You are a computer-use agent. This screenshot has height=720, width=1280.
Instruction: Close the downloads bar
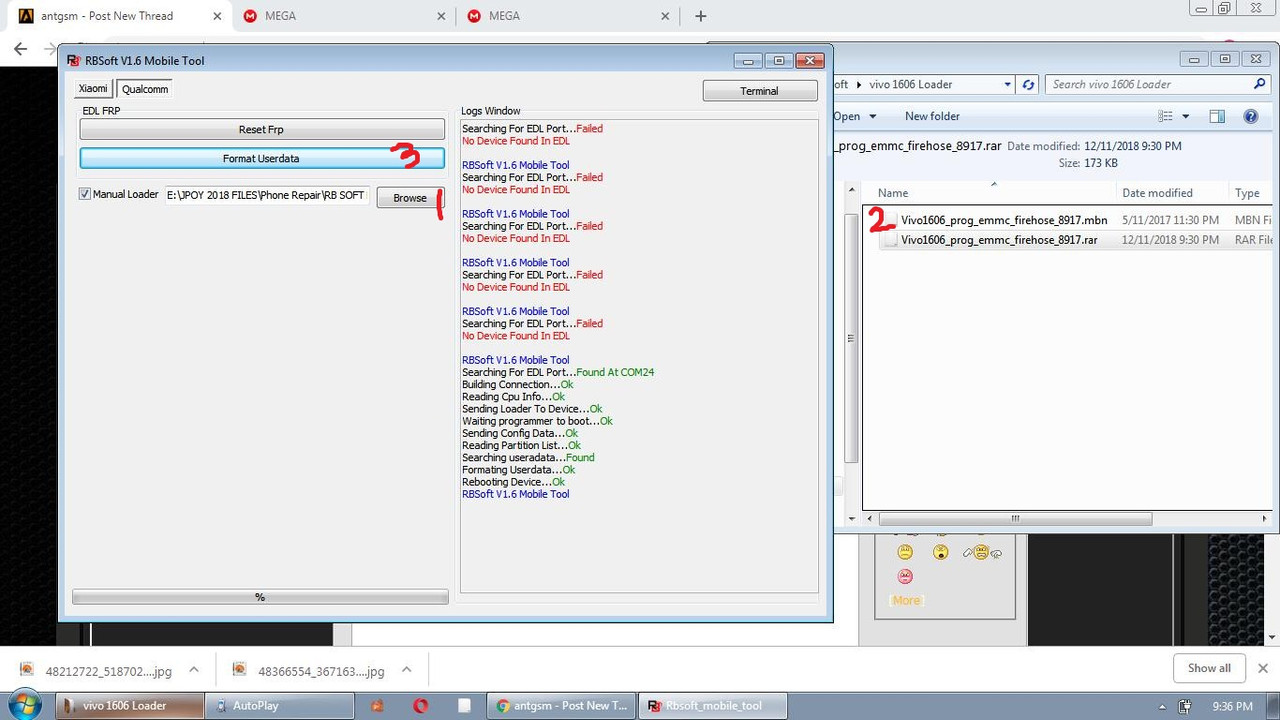(1263, 668)
